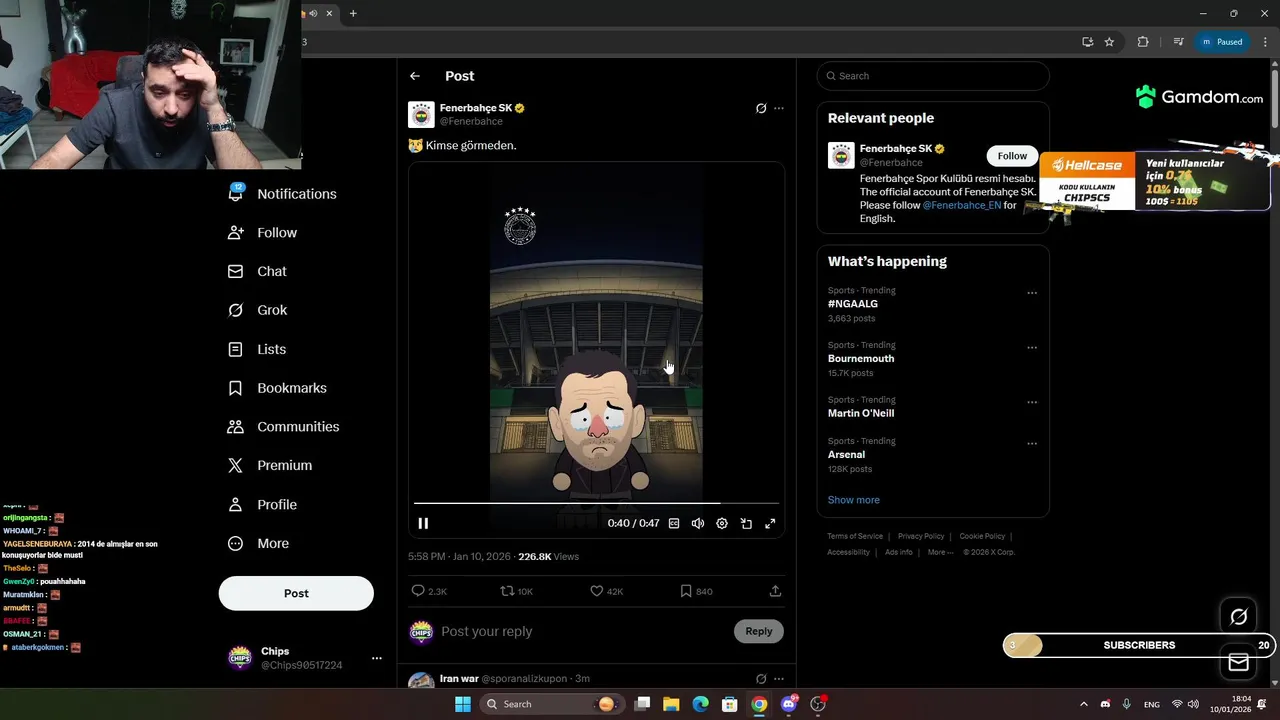This screenshot has height=720, width=1280.
Task: Expand the More menu in the sidebar
Action: tap(258, 544)
